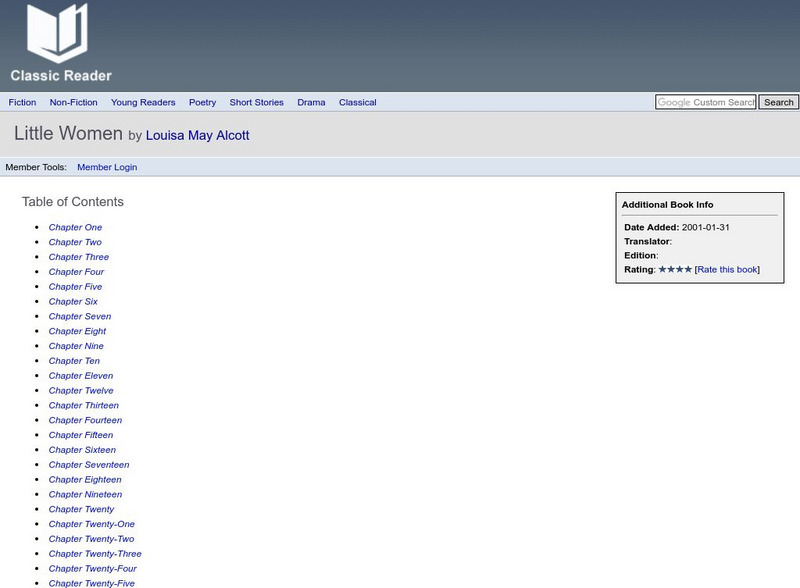Open Chapter Six

tap(73, 302)
